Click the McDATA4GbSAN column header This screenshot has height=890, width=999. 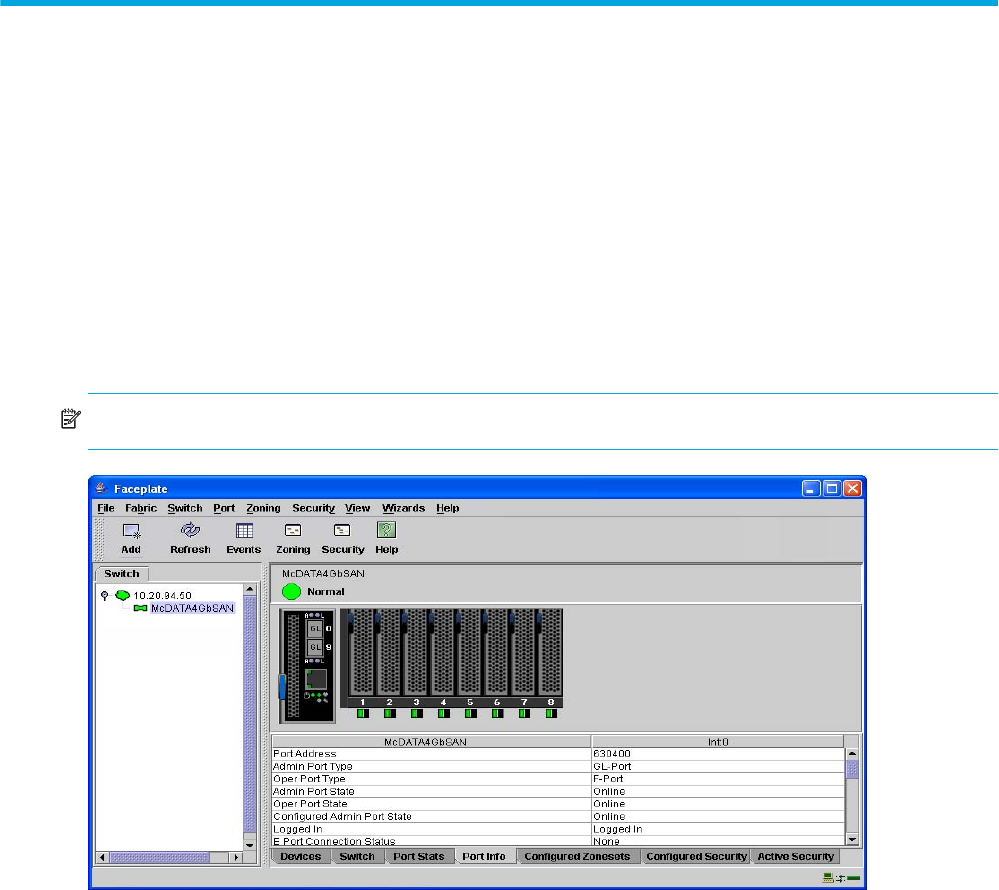[x=431, y=742]
